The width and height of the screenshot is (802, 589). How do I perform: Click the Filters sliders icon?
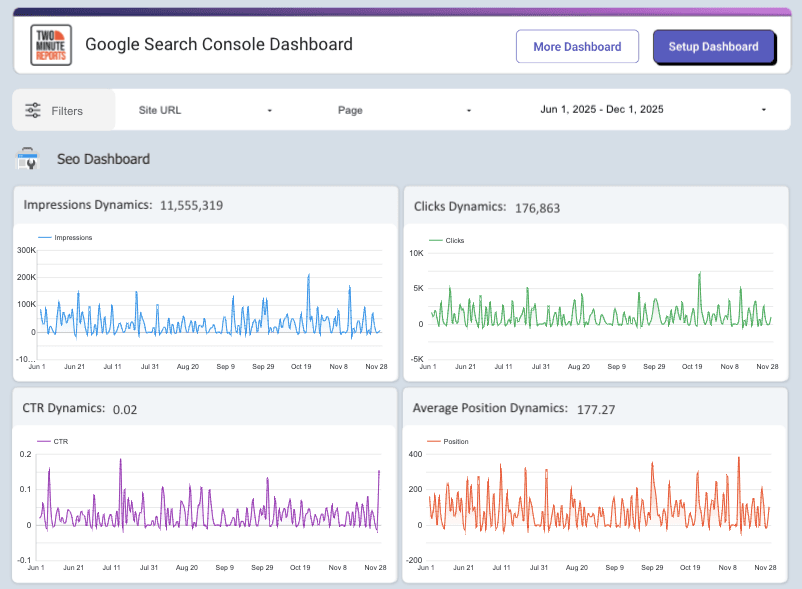click(x=33, y=110)
